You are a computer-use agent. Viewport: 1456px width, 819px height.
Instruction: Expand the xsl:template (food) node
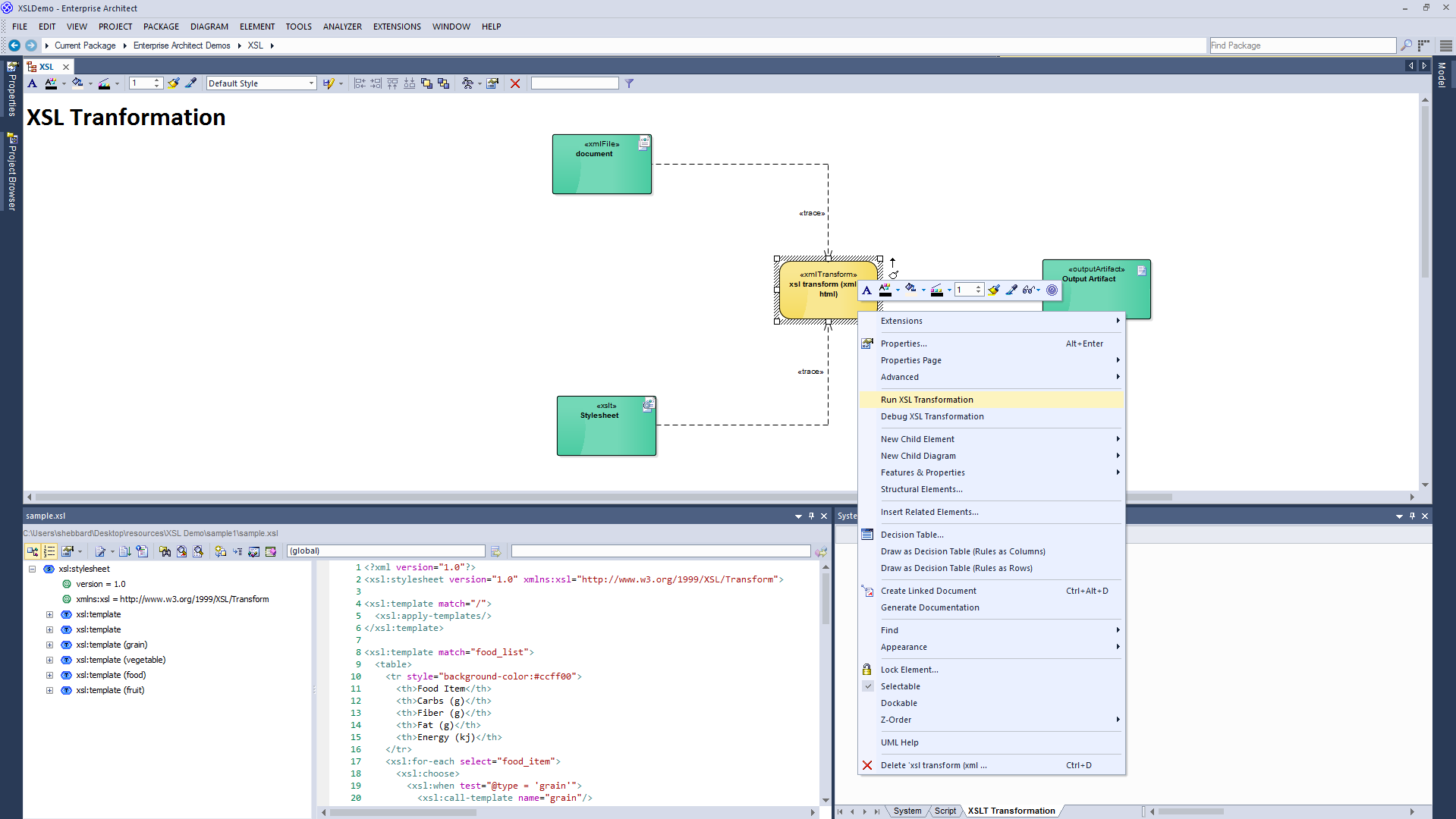pos(50,675)
